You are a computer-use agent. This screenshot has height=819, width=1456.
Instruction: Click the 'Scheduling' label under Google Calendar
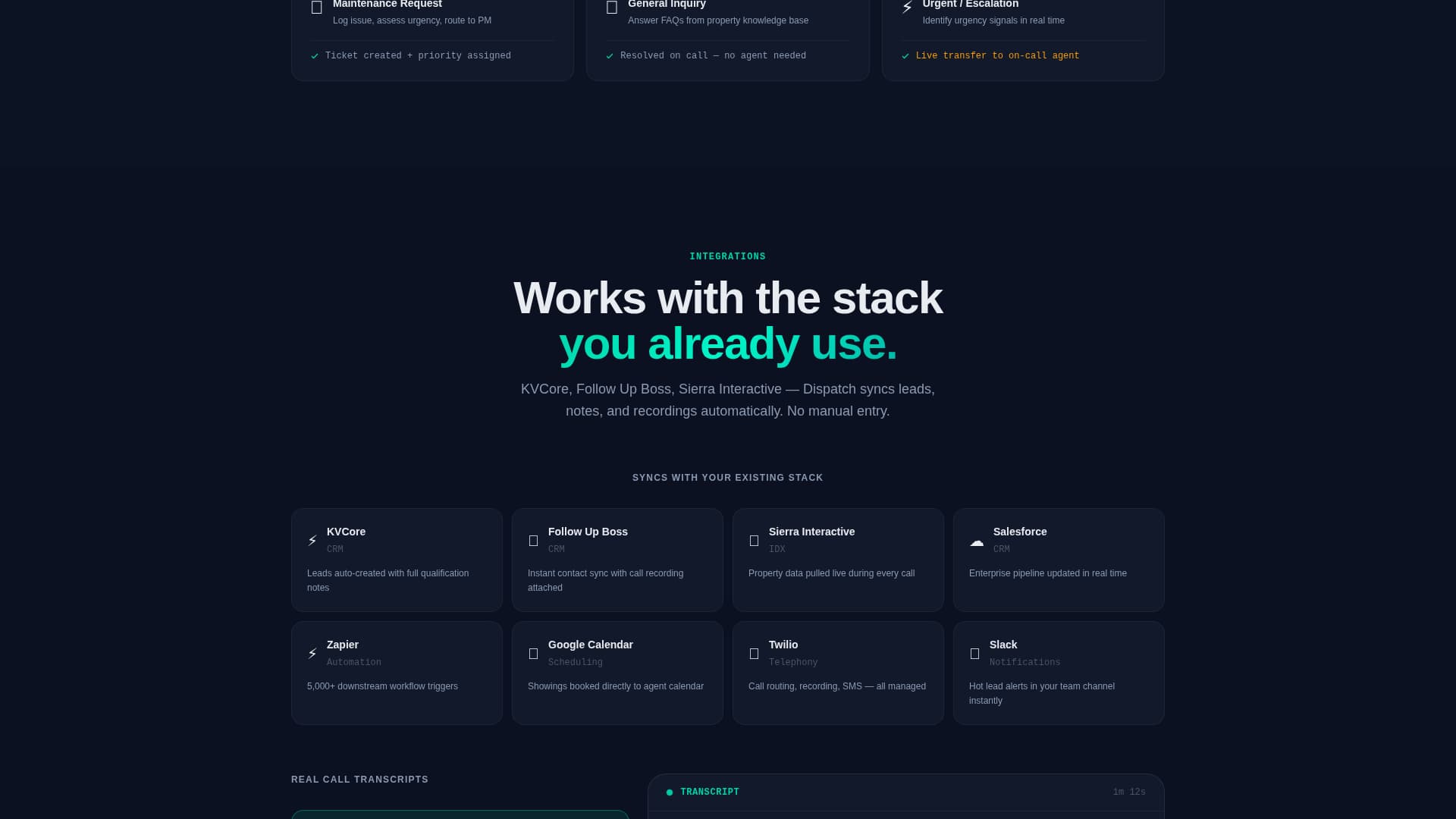576,662
